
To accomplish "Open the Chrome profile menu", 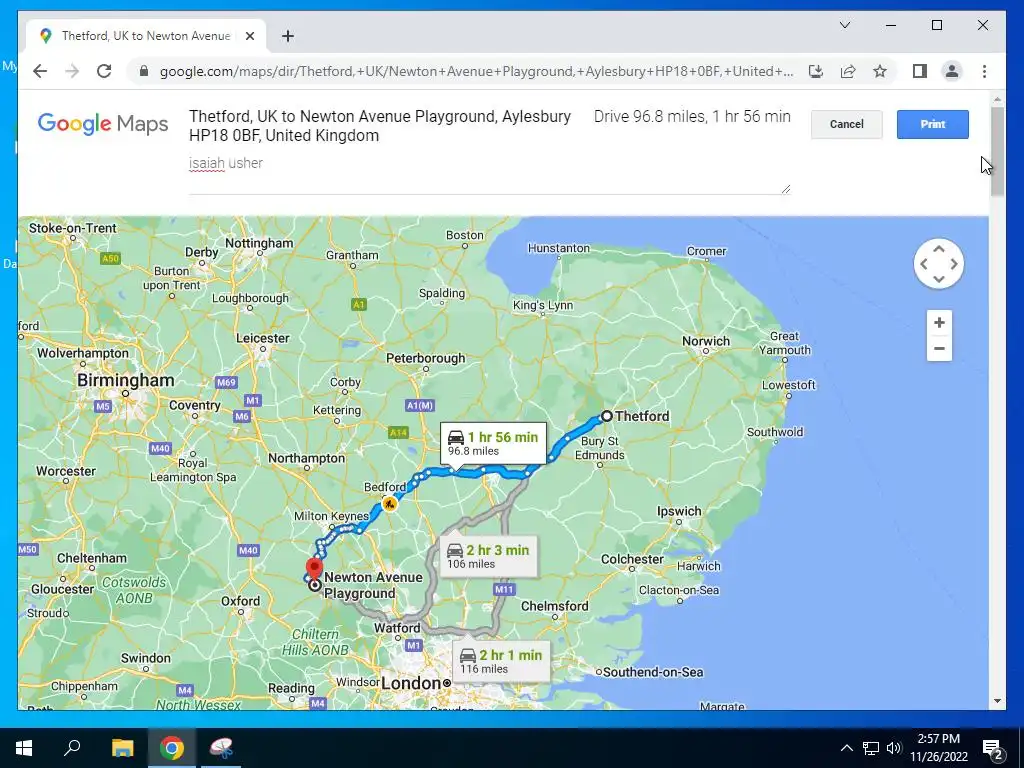I will [x=952, y=71].
